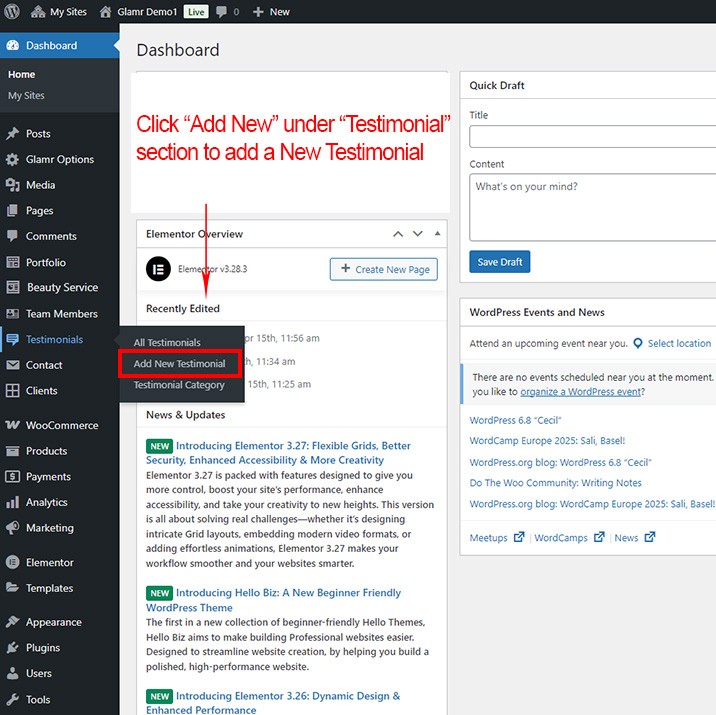Click the Payments dollar icon

13,476
